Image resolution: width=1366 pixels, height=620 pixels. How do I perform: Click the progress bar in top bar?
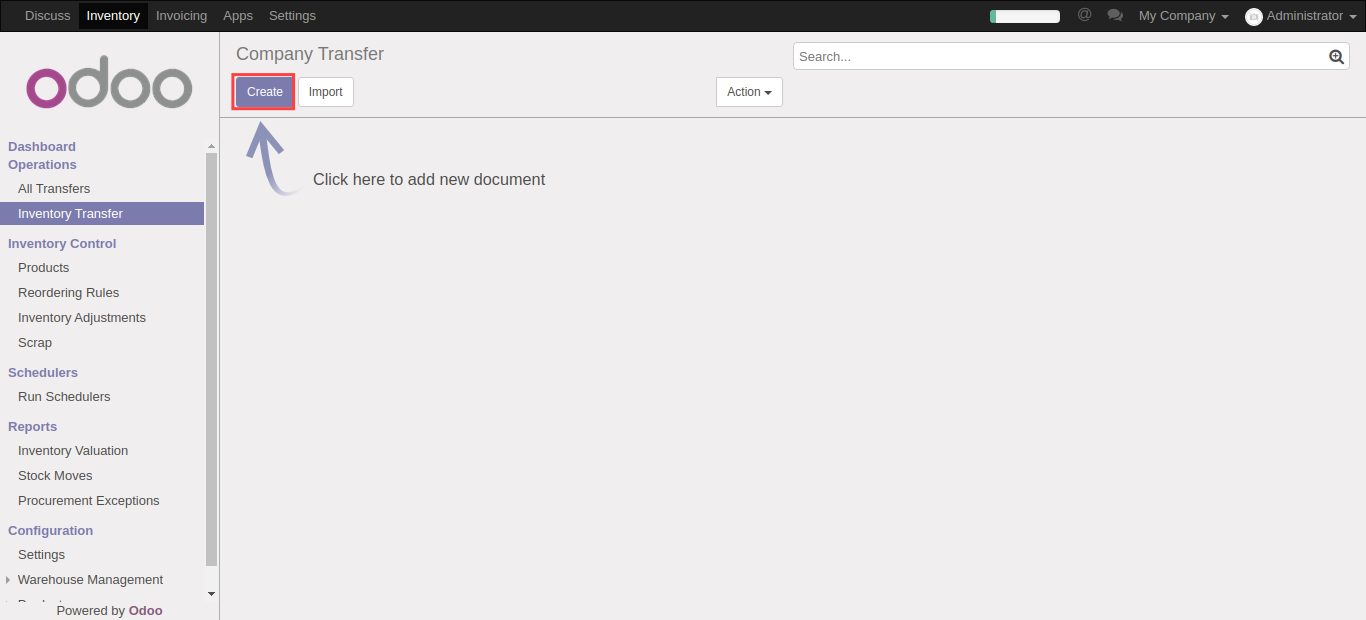(x=1024, y=16)
